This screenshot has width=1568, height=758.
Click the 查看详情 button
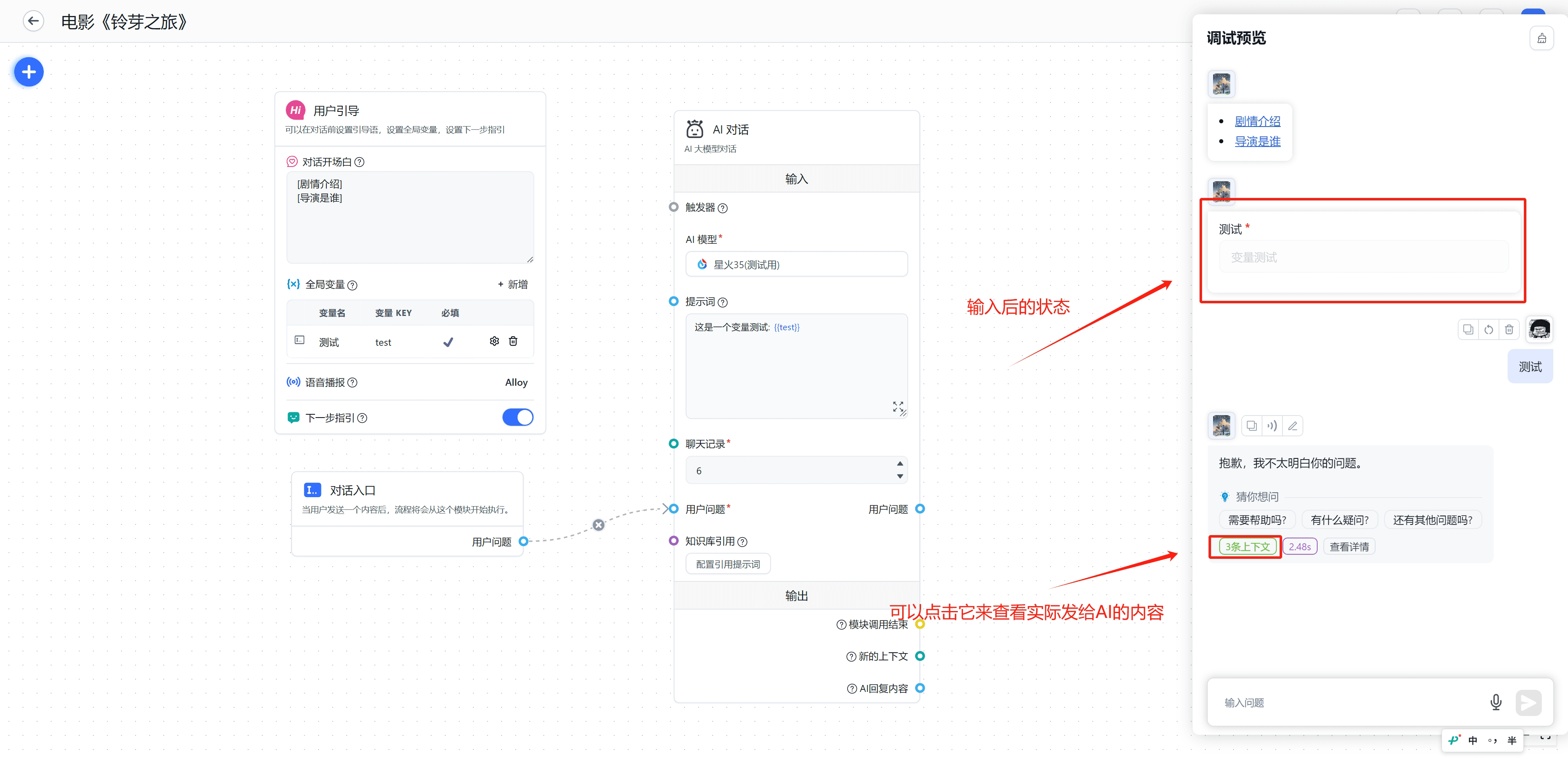(x=1349, y=547)
